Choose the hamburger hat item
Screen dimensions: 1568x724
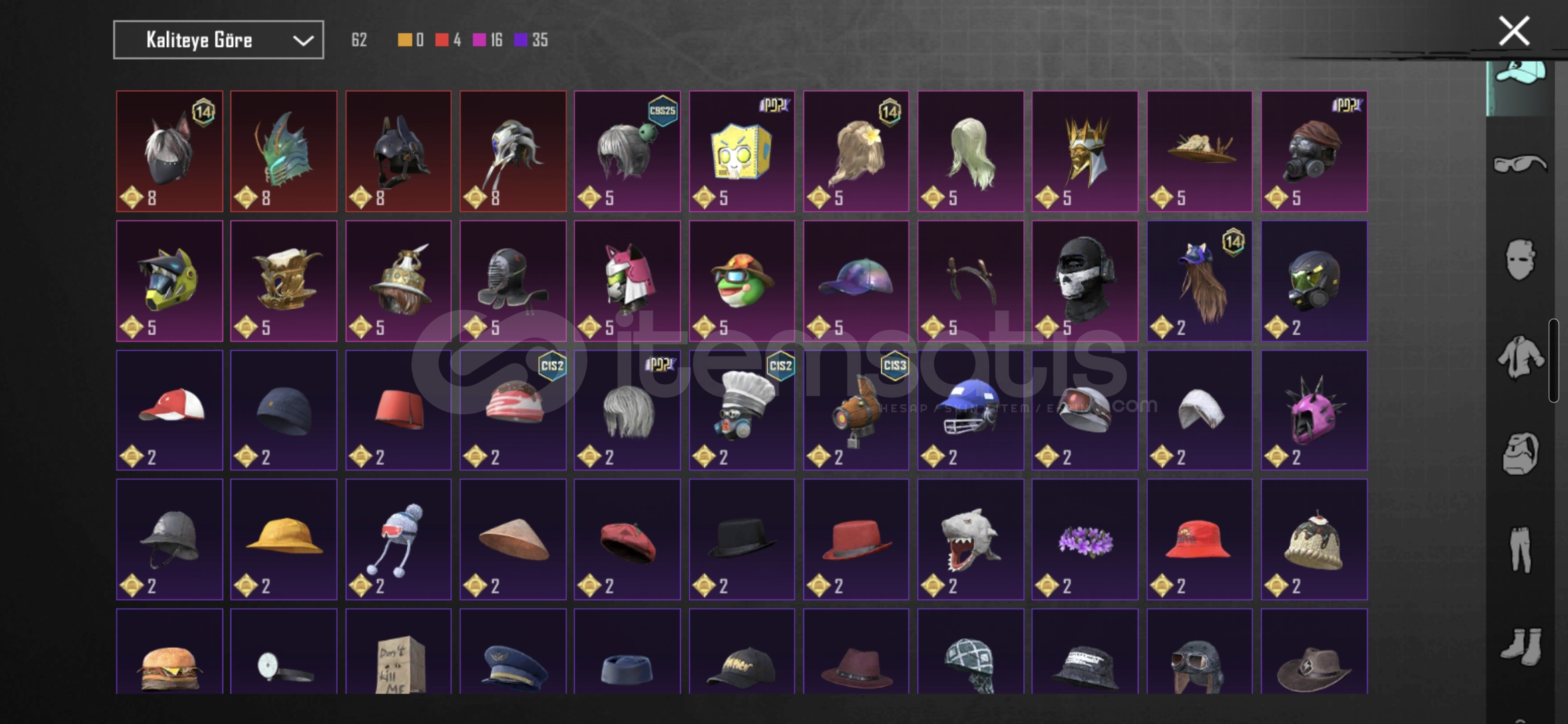click(170, 651)
